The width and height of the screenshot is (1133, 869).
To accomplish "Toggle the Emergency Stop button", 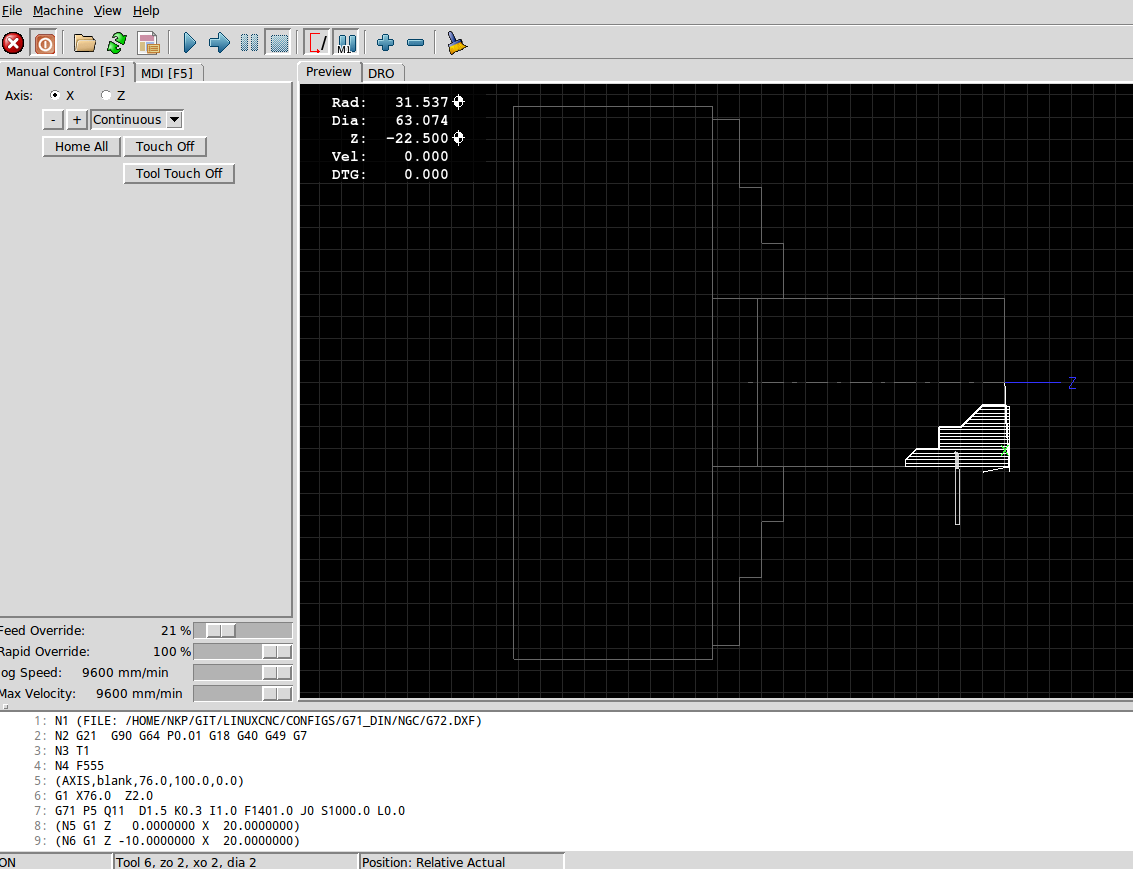I will pos(13,43).
